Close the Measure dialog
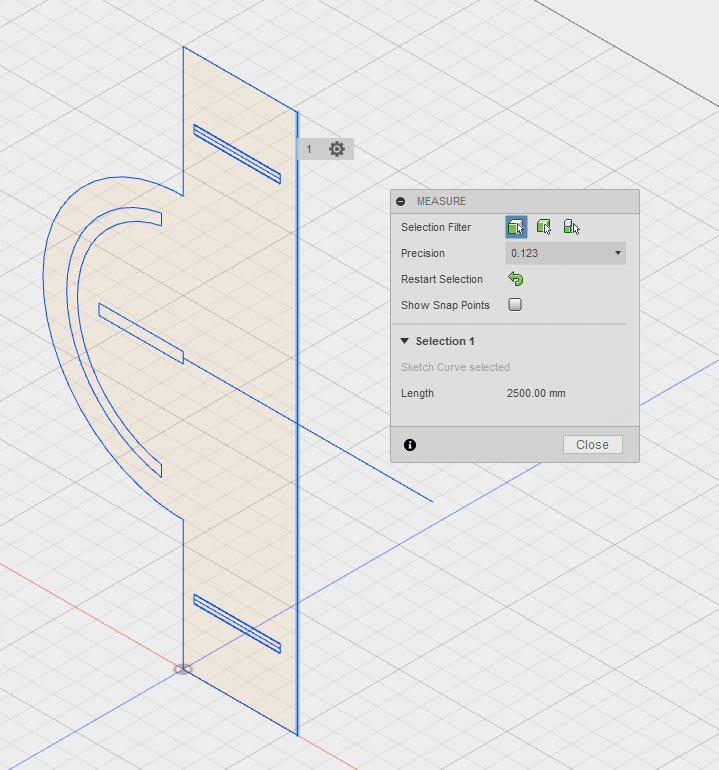Screen dimensions: 719x770 click(x=592, y=444)
